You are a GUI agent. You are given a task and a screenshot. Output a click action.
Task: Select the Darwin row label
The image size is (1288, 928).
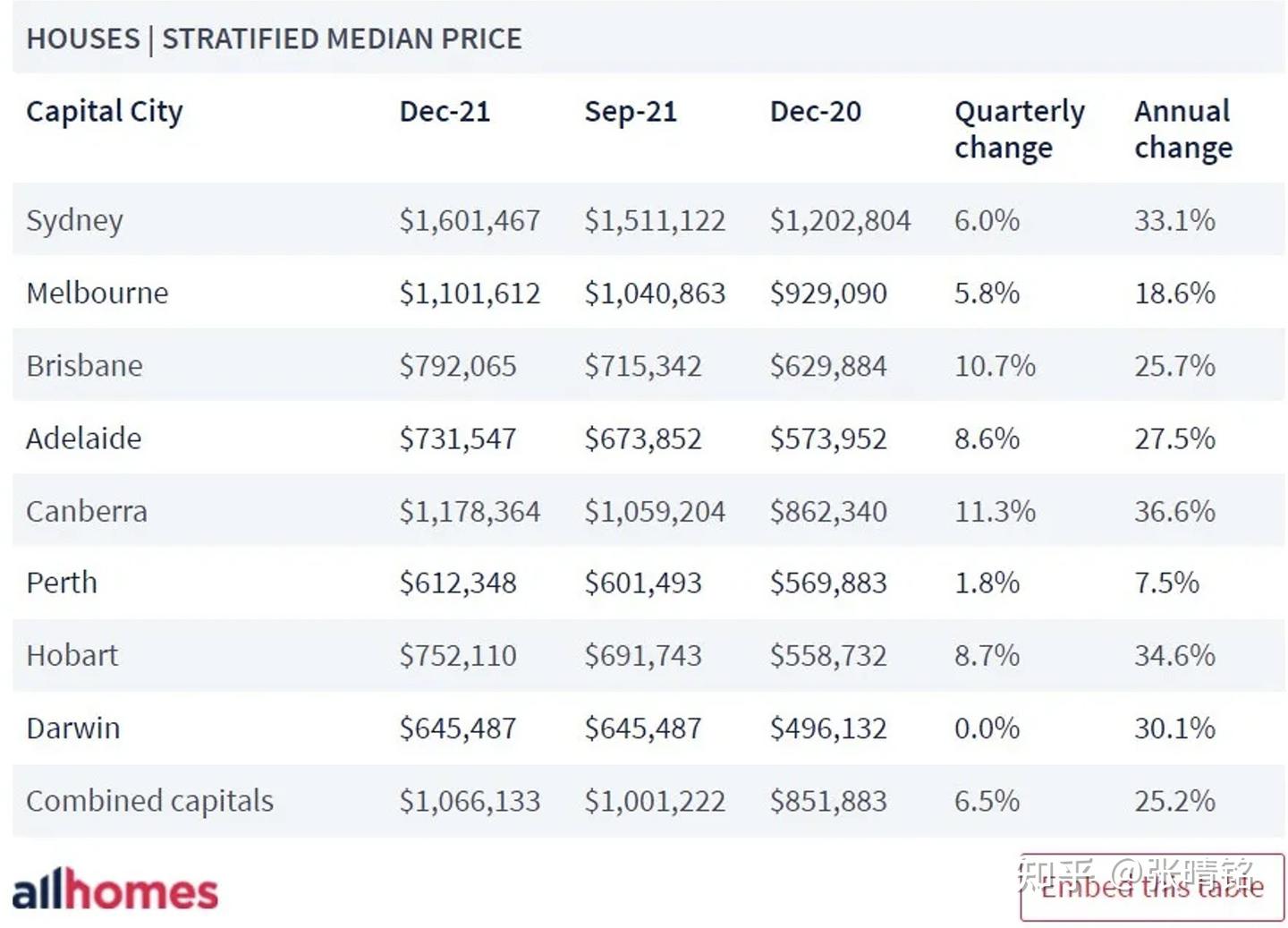coord(72,728)
